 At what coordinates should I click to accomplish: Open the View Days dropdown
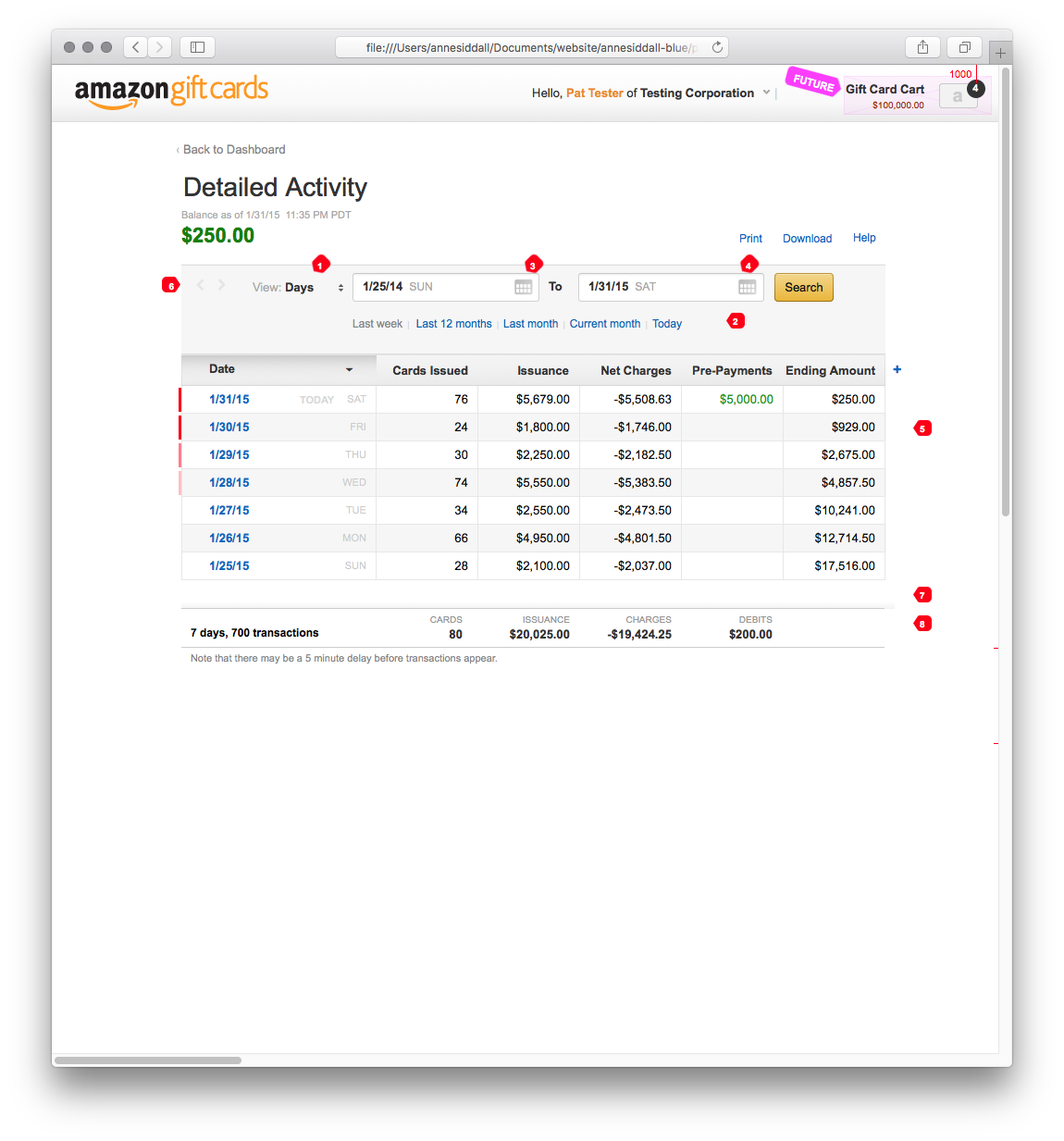click(298, 288)
